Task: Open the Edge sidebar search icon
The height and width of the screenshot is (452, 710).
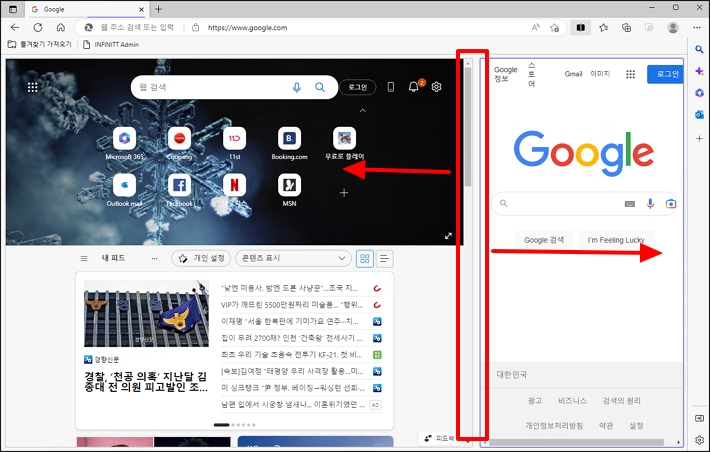Action: (699, 49)
